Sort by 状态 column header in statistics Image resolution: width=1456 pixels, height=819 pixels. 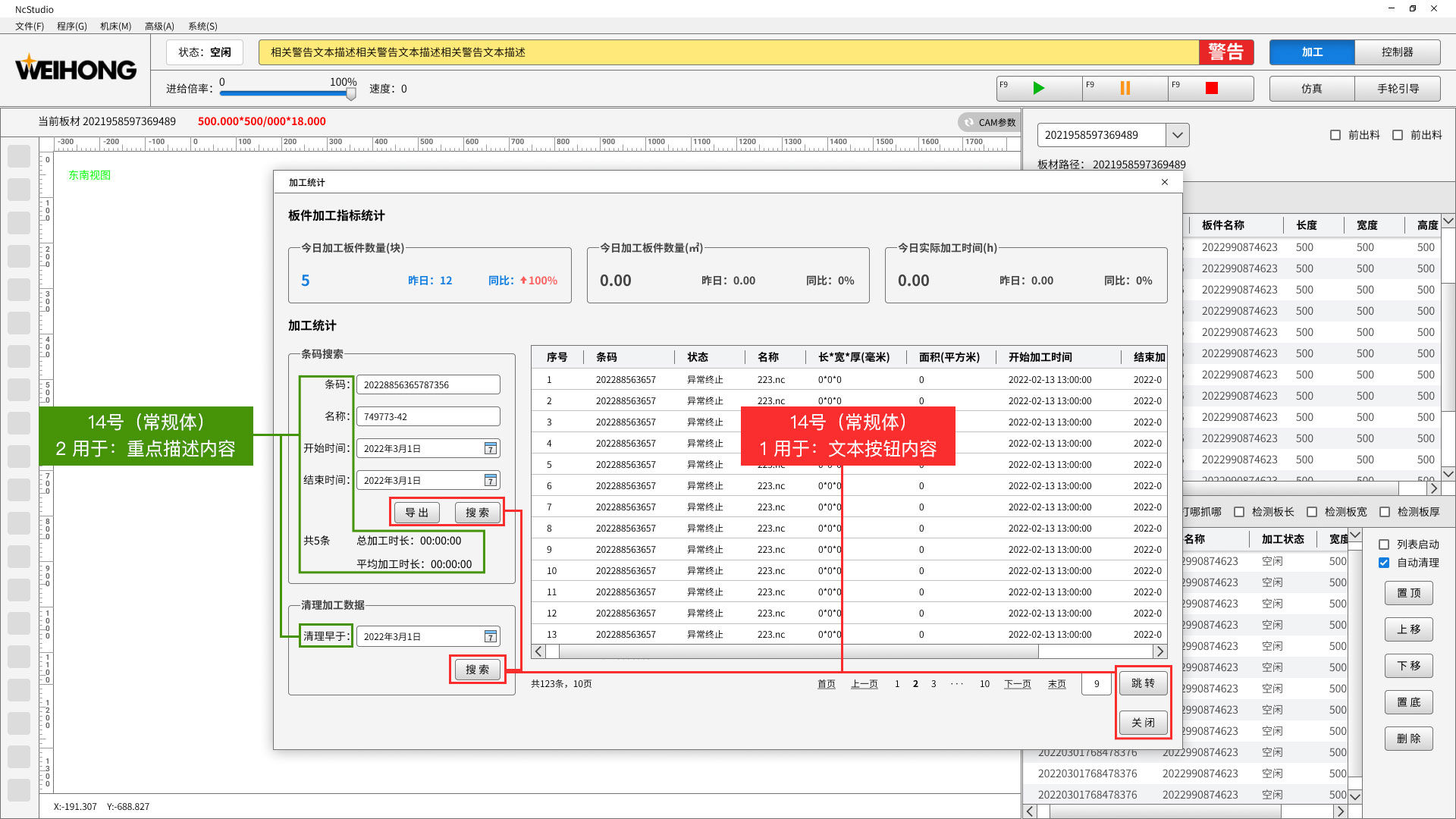[x=698, y=357]
